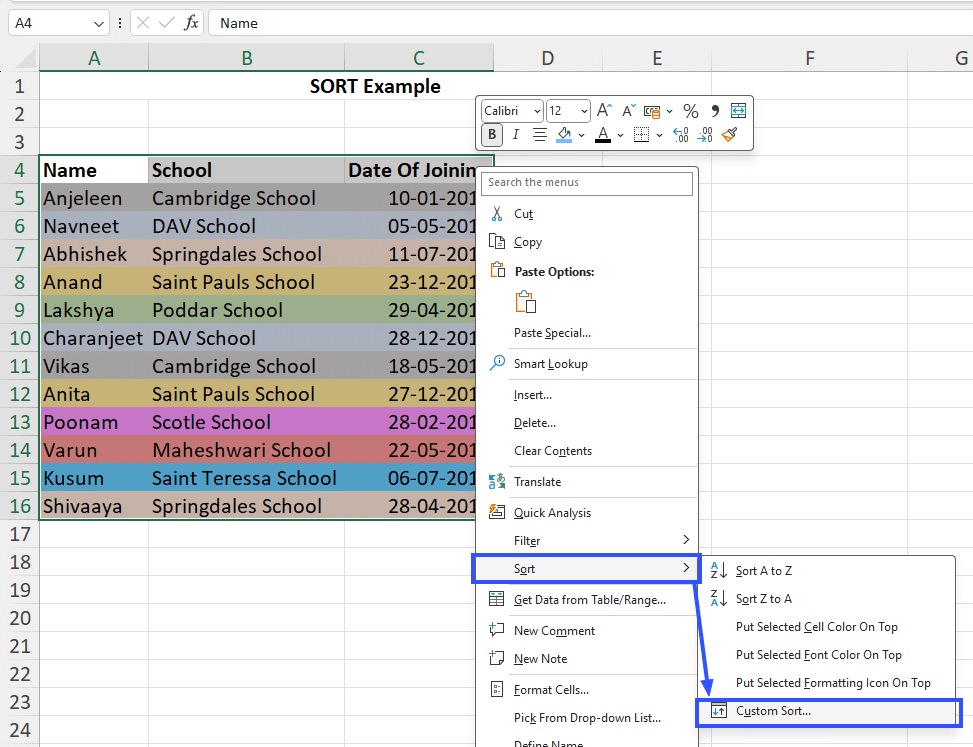The height and width of the screenshot is (747, 973).
Task: Choose Clear Contents menu item
Action: (552, 450)
